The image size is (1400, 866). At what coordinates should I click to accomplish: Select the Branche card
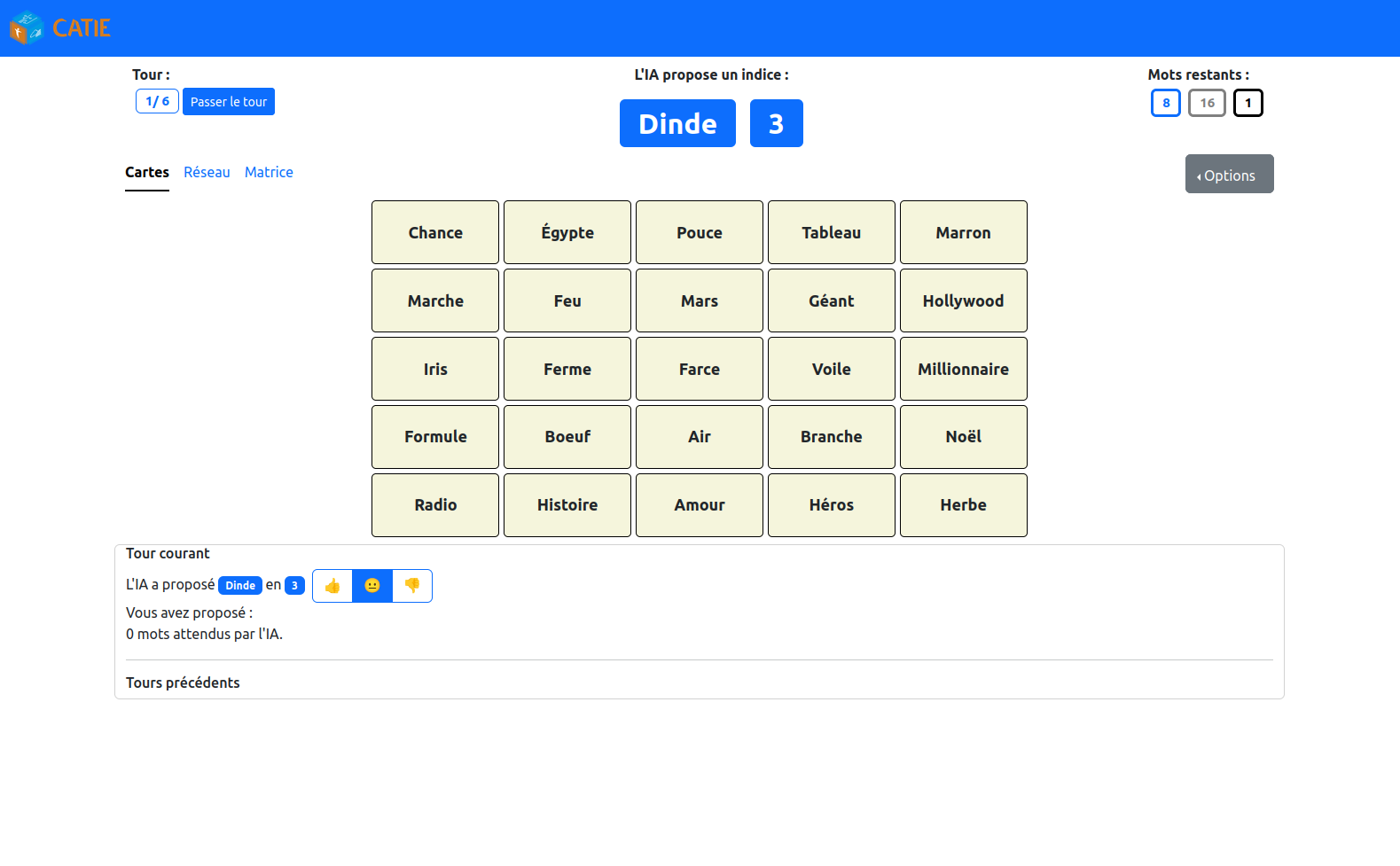[832, 437]
